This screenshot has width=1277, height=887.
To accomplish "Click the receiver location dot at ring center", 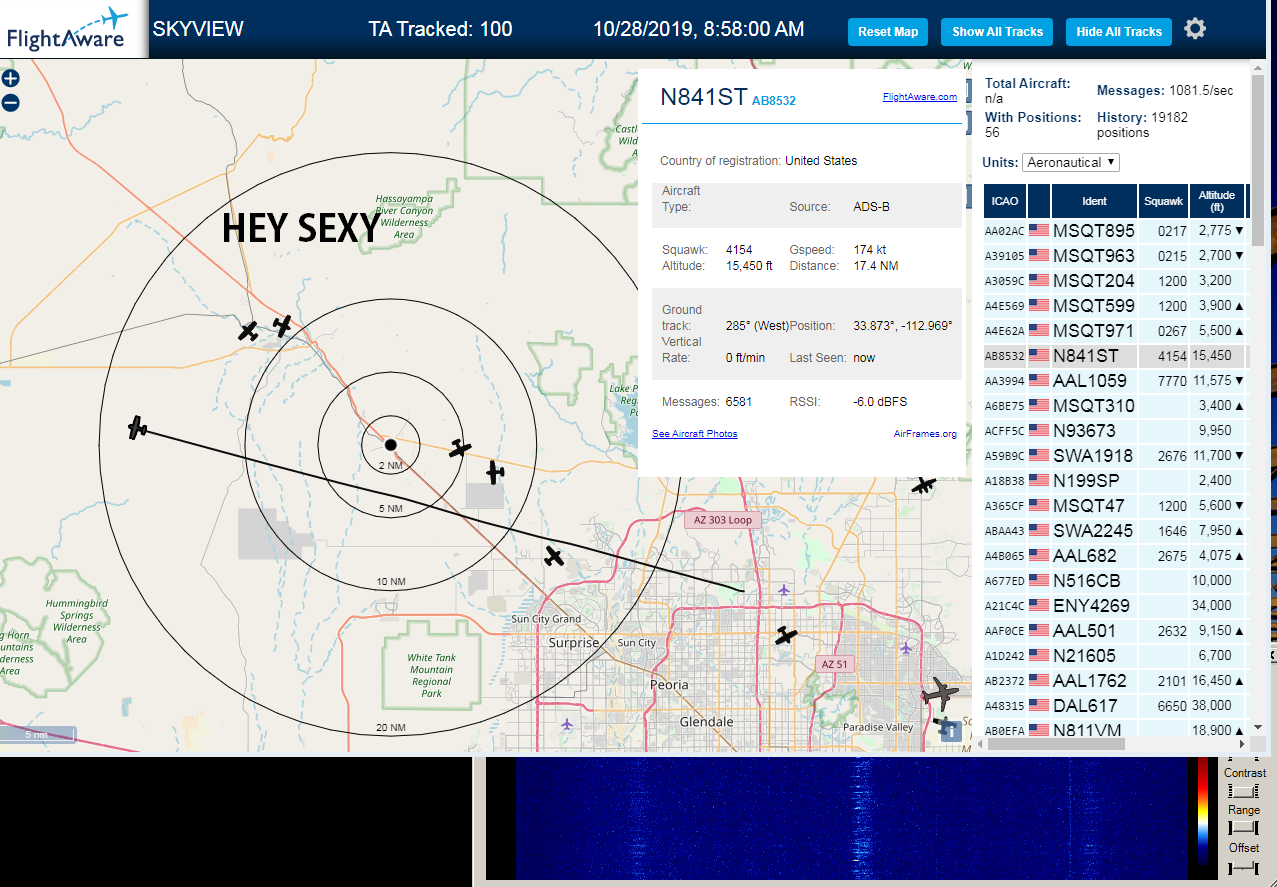I will 391,444.
